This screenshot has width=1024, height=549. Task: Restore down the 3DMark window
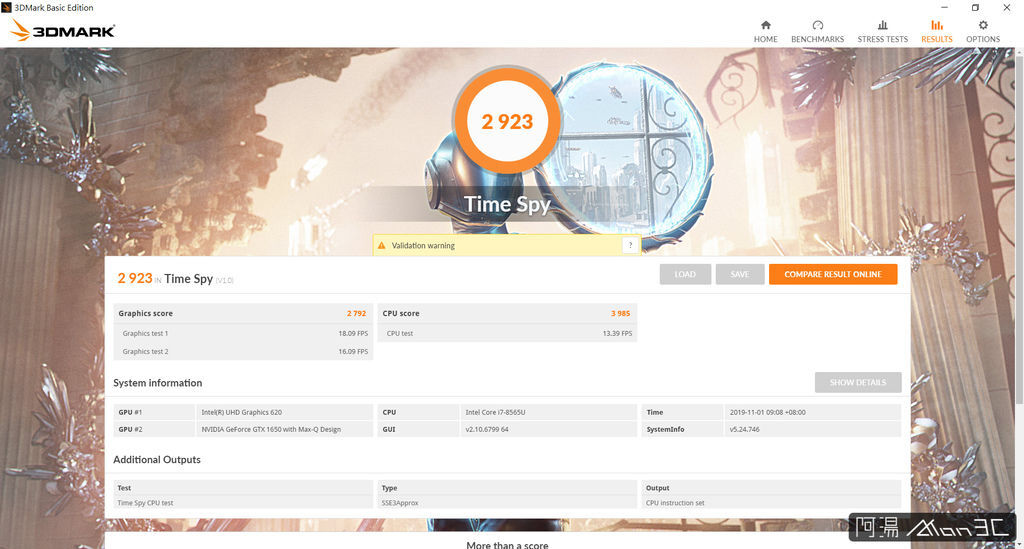[x=975, y=7]
